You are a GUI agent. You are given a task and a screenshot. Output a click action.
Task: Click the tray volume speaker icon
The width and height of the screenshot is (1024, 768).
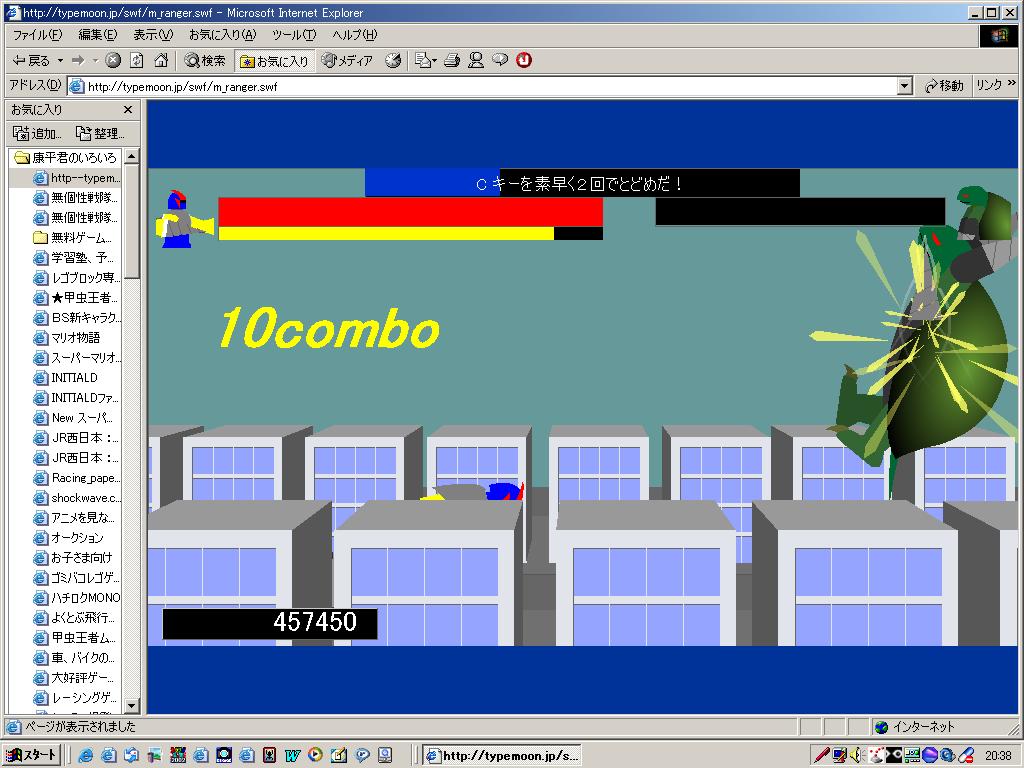coord(856,756)
